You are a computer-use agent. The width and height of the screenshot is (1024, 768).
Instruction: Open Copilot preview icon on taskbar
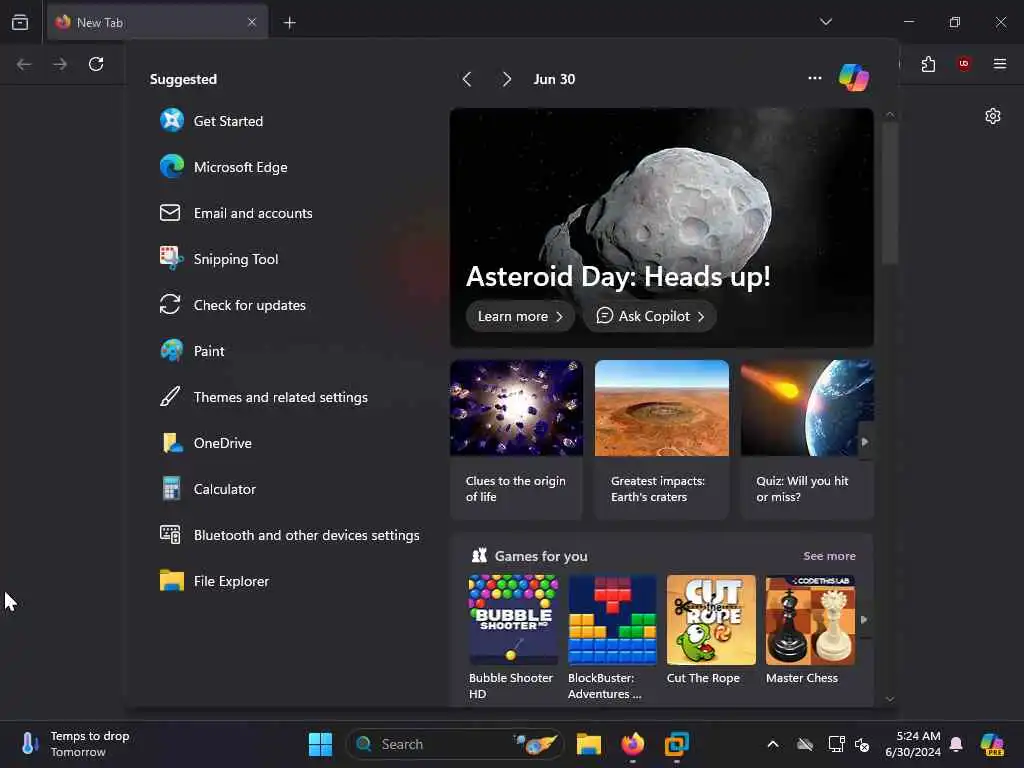click(x=992, y=744)
